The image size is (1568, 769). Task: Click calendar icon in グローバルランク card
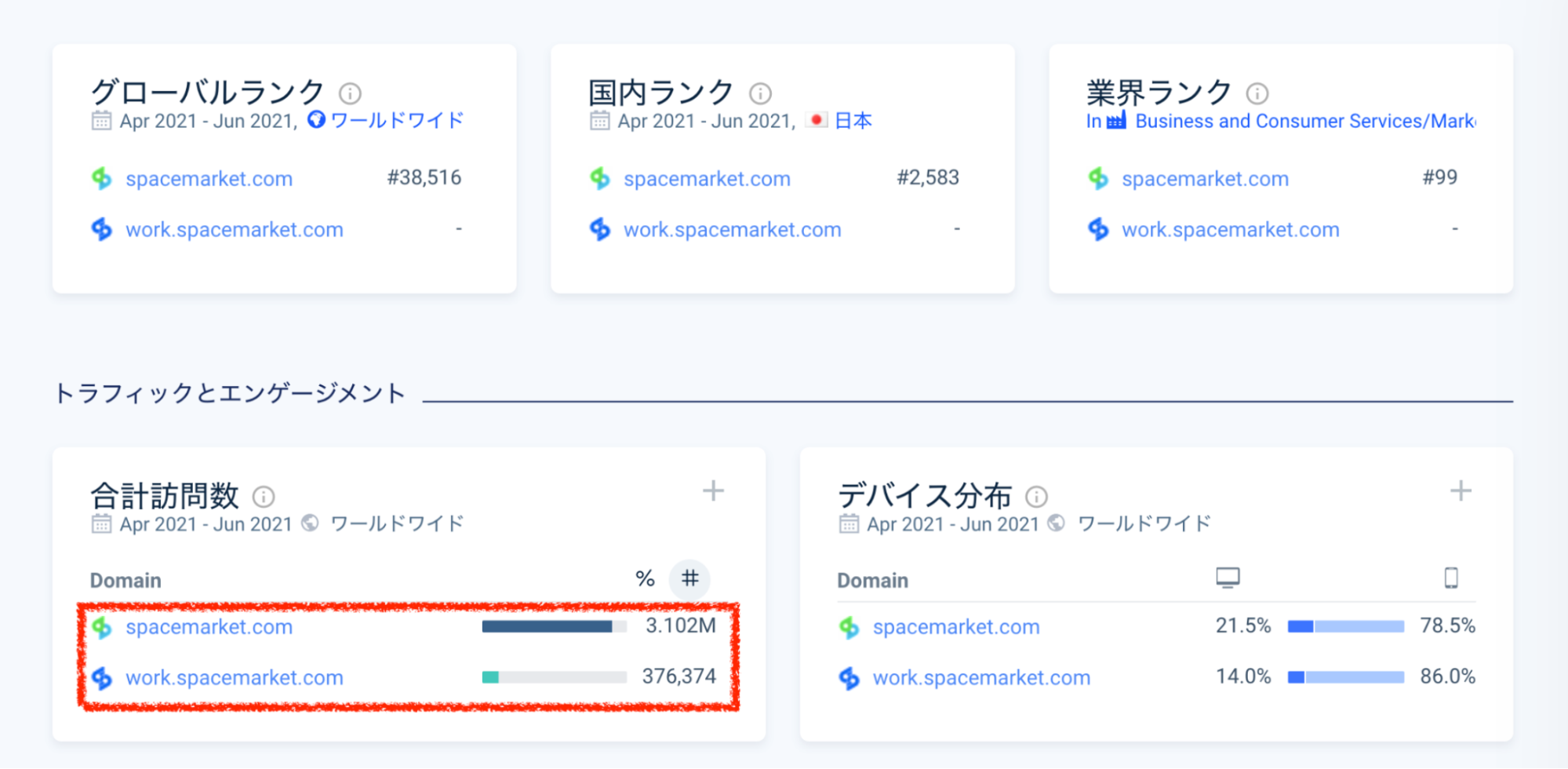point(101,121)
